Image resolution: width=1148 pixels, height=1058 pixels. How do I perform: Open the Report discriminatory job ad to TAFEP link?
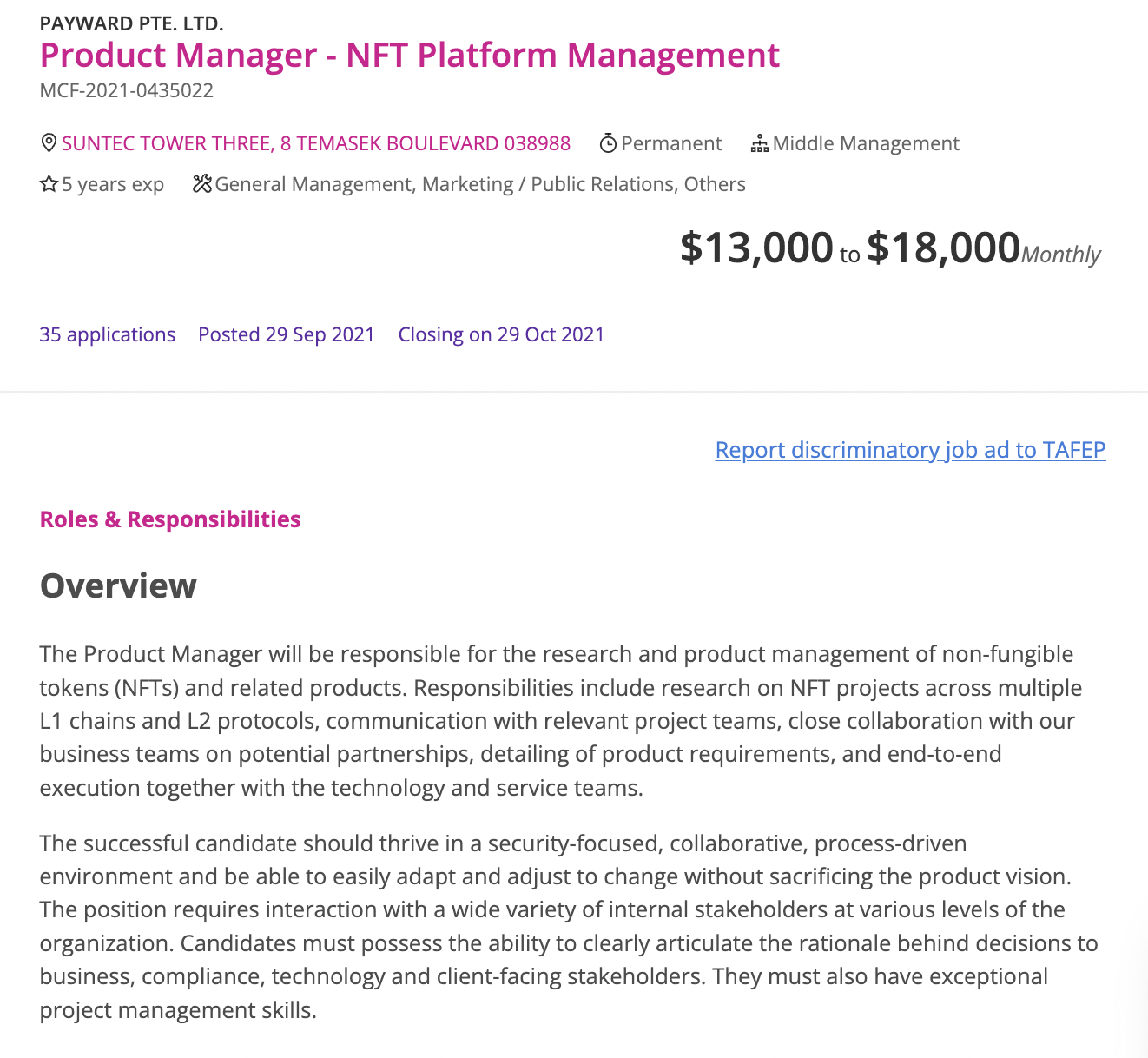pyautogui.click(x=910, y=450)
